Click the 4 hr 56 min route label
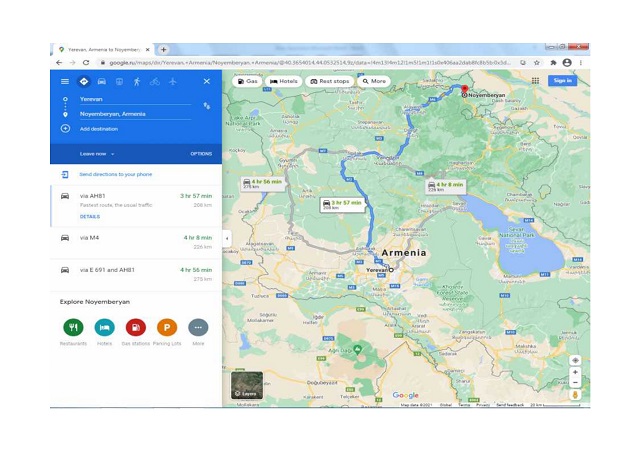 point(262,184)
